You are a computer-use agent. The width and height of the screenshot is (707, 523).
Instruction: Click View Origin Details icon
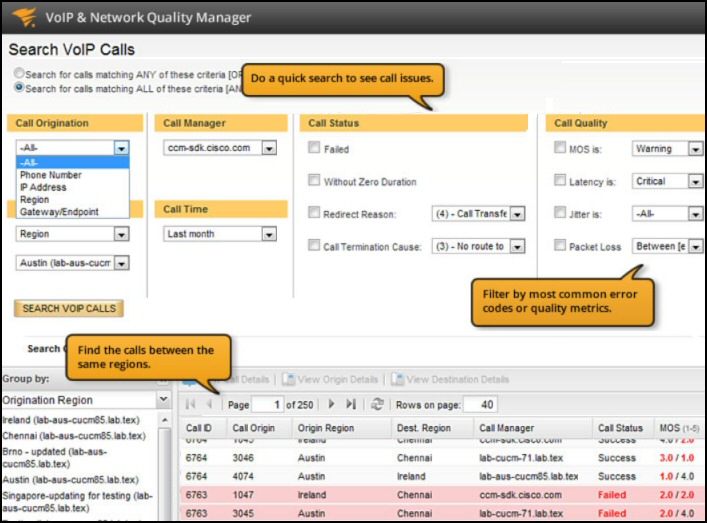[x=289, y=379]
